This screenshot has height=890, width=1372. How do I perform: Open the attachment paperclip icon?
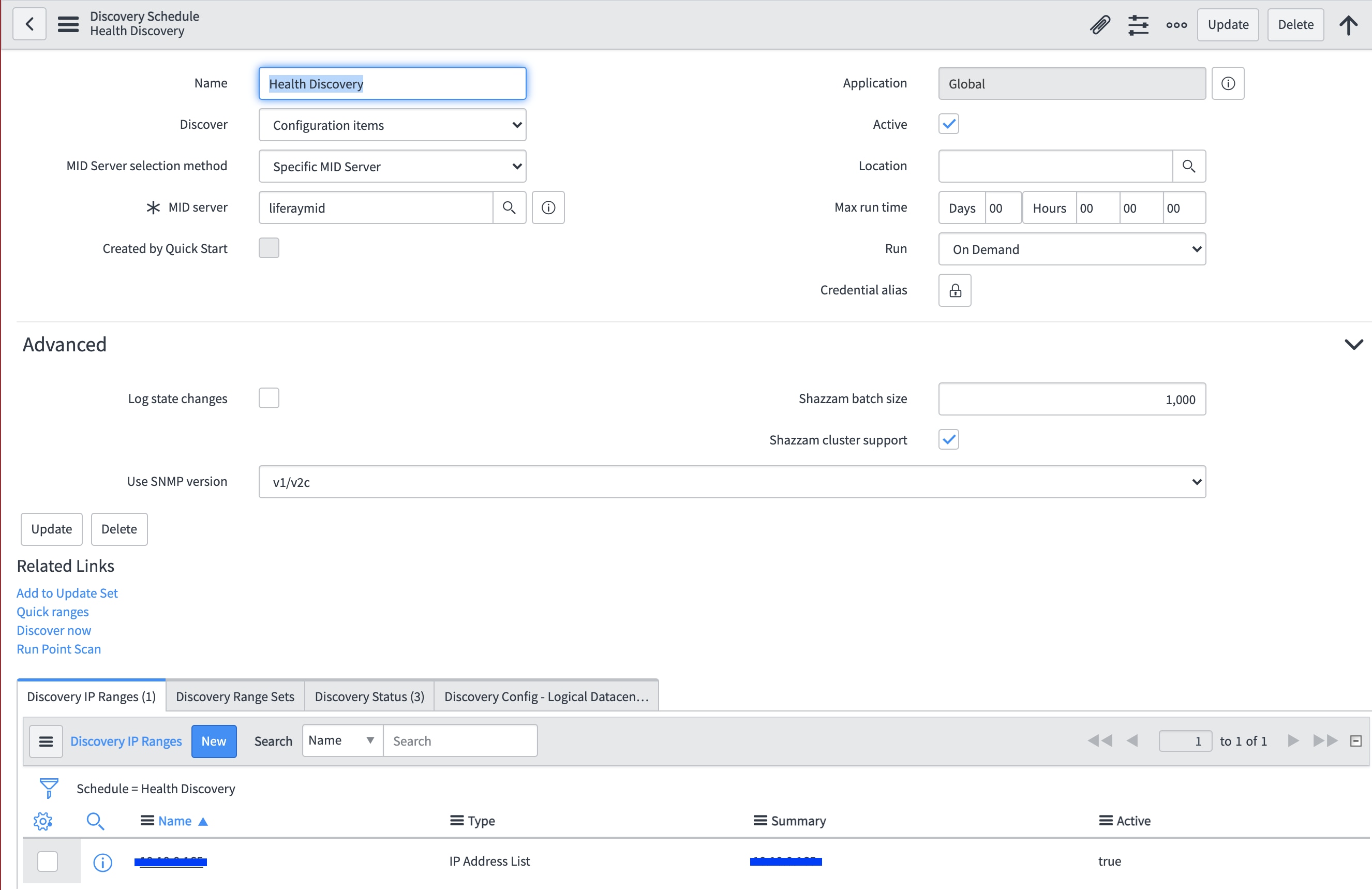click(1100, 24)
